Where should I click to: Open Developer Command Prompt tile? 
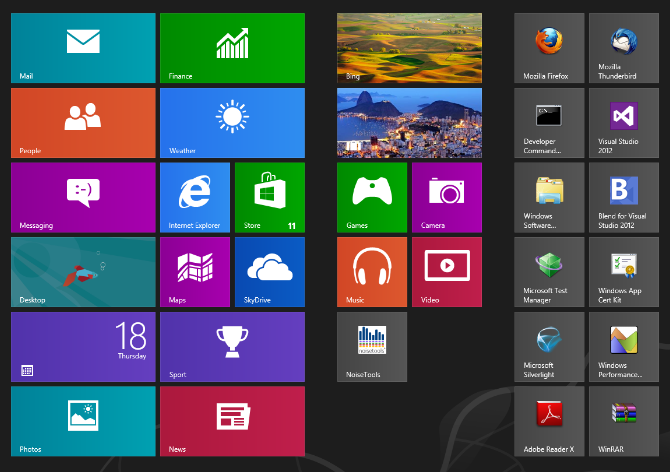tap(549, 123)
